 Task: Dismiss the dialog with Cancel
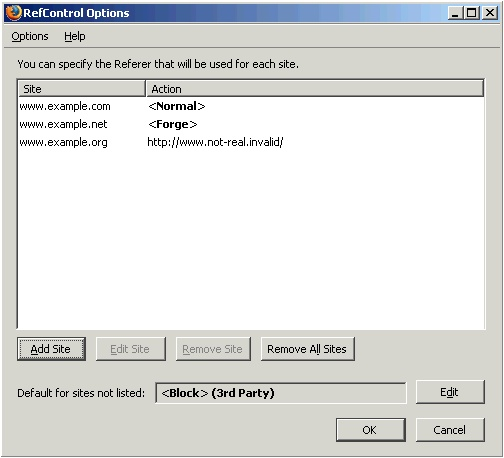coord(450,430)
